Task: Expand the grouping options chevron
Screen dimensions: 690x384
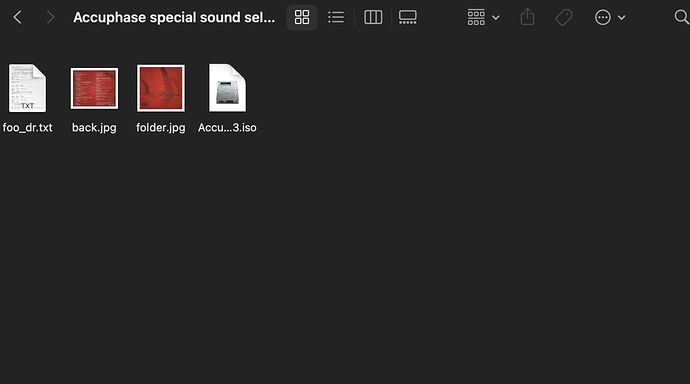Action: click(x=495, y=18)
